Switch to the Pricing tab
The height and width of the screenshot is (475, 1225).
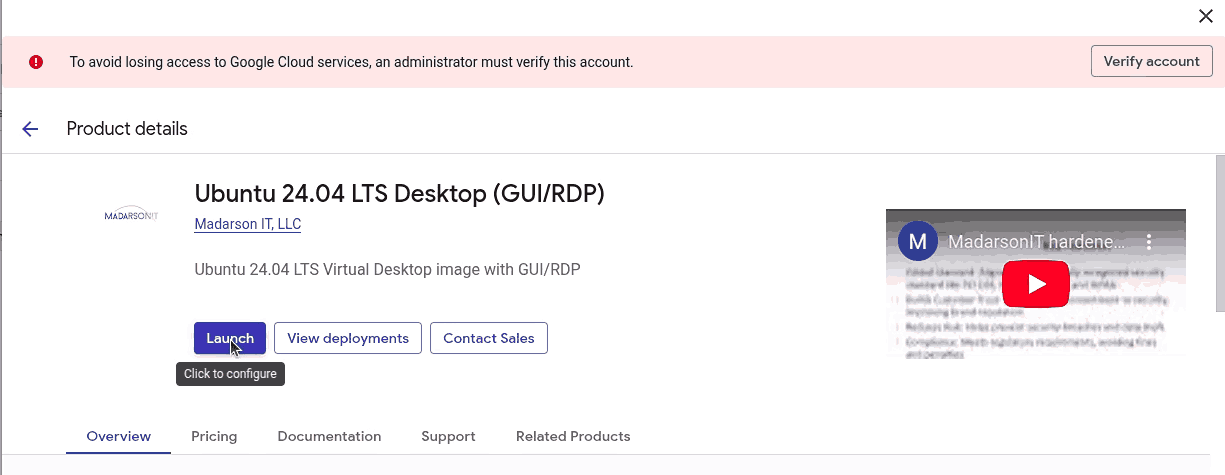214,436
